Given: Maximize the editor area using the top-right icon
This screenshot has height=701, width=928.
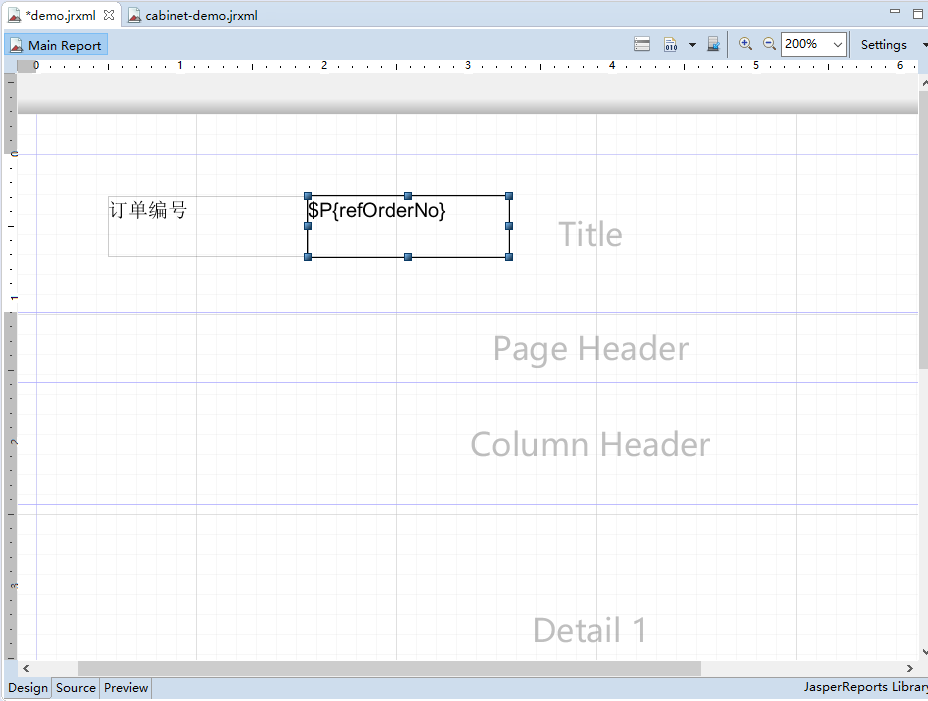Looking at the screenshot, I should click(x=918, y=14).
